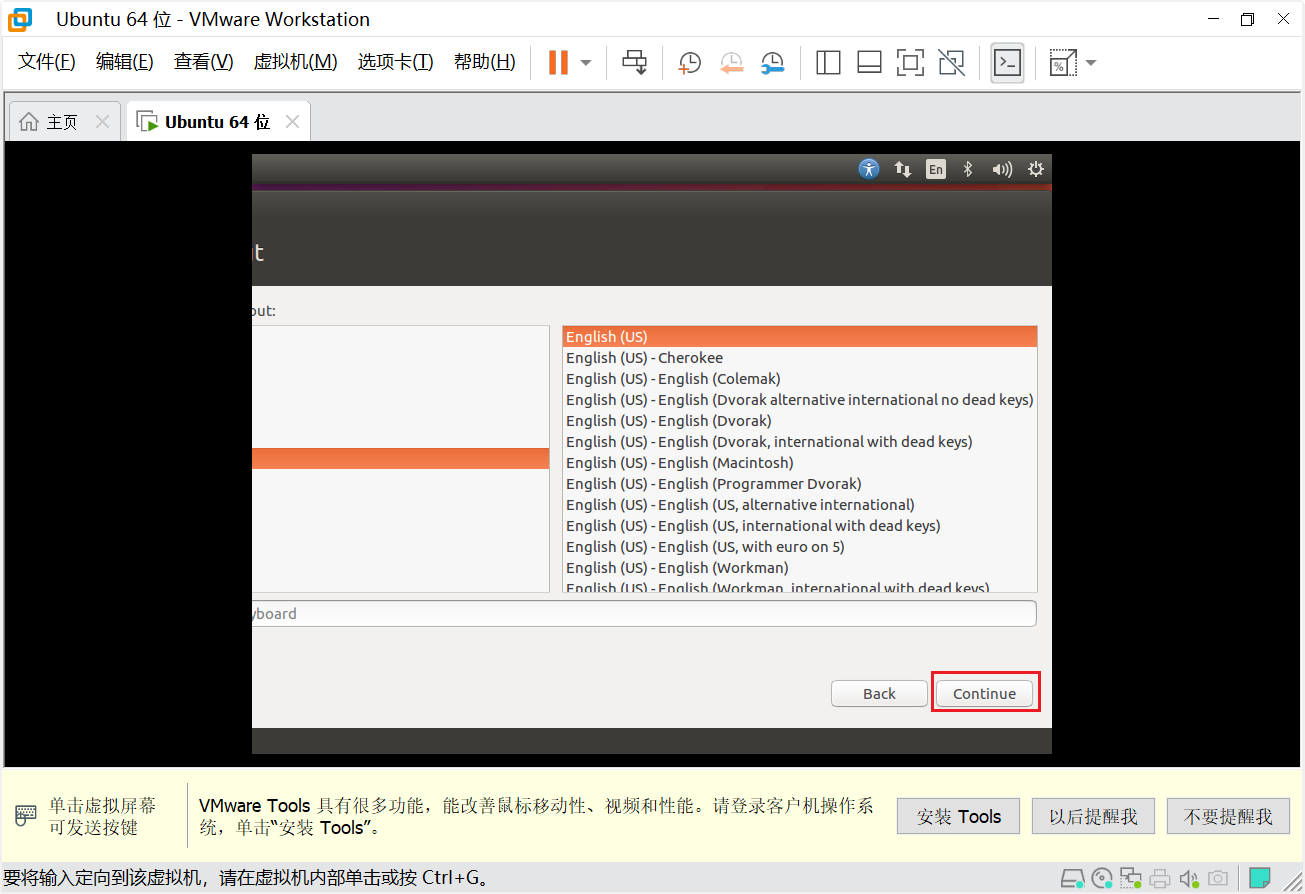Select English (US) - English (Macintosh)
Screen dimensions: 1305x894
[799, 463]
